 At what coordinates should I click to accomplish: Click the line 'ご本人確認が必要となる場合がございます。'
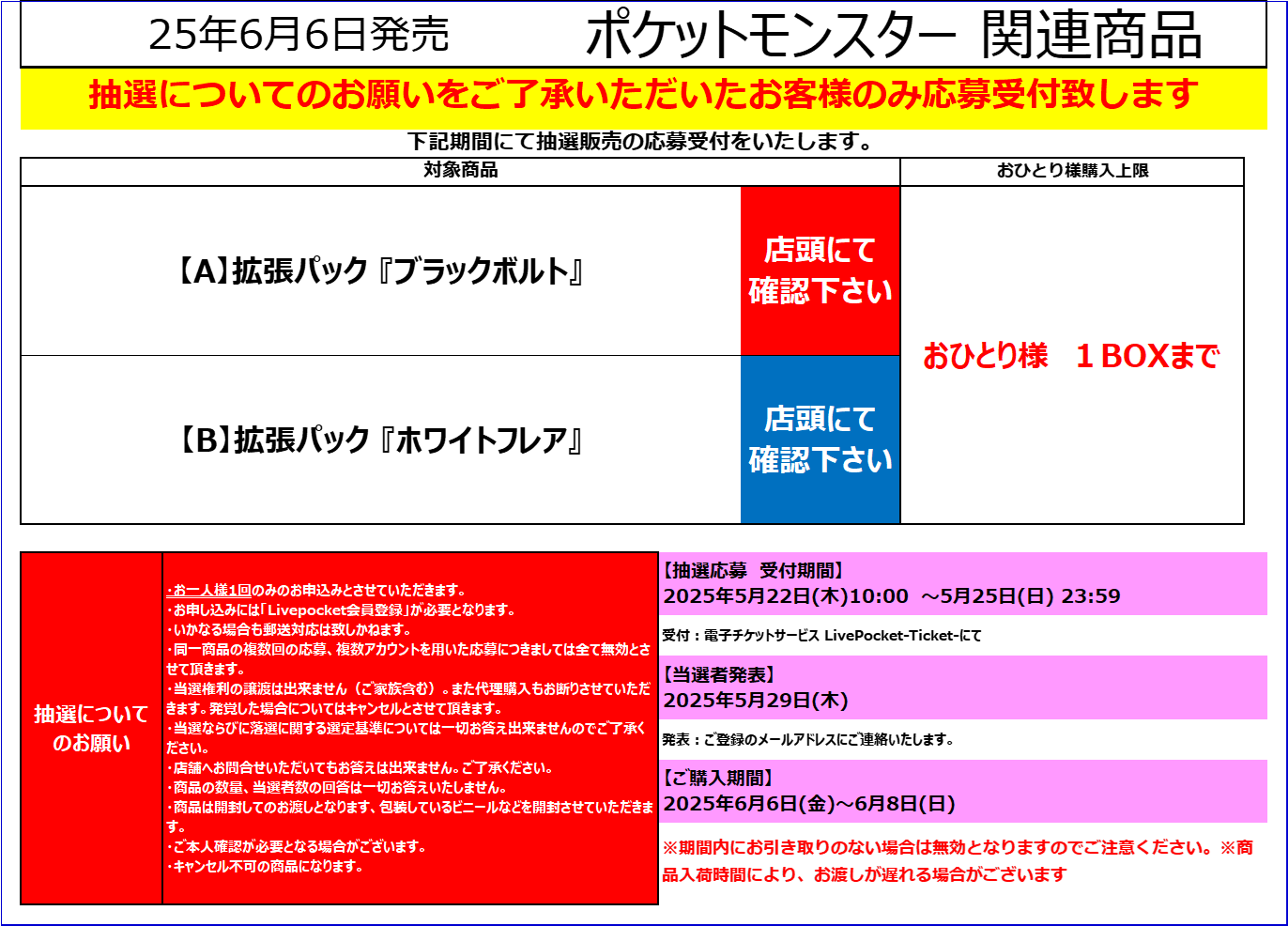[297, 846]
